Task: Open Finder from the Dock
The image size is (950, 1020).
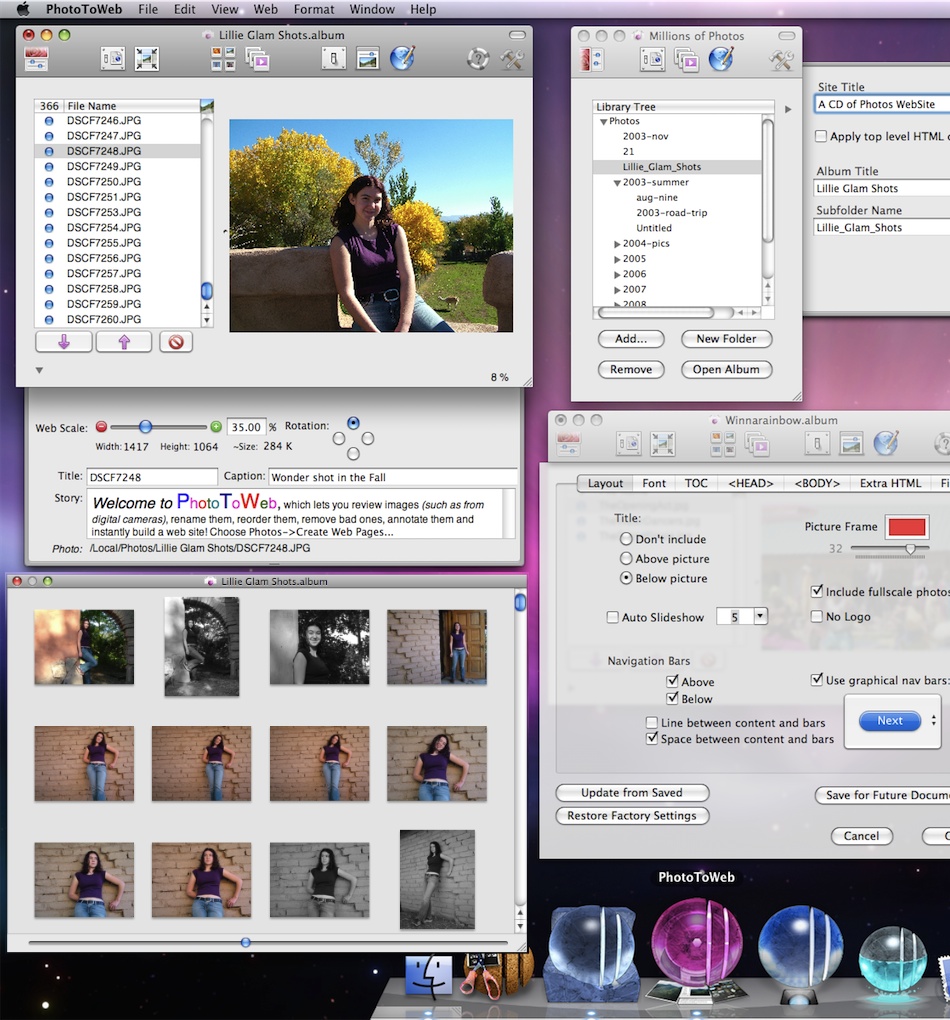Action: click(x=428, y=977)
